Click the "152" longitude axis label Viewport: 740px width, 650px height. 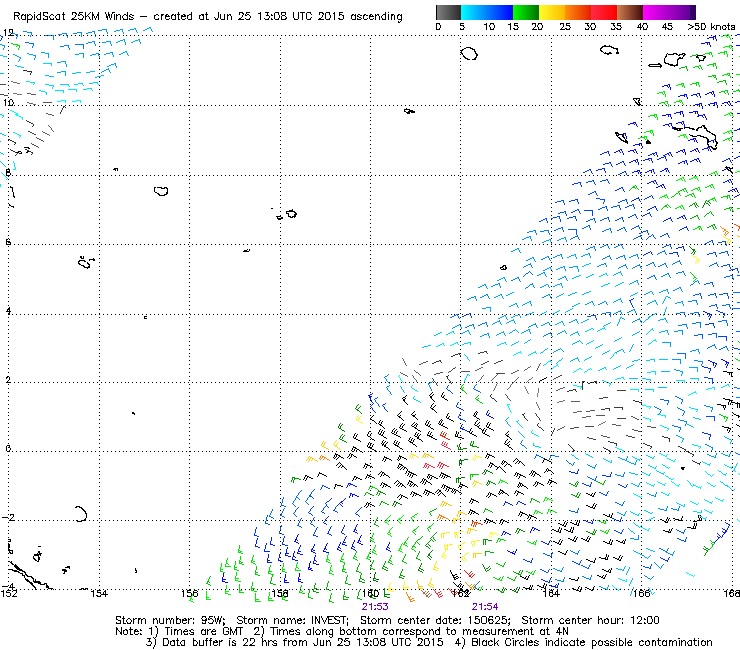(x=8, y=594)
